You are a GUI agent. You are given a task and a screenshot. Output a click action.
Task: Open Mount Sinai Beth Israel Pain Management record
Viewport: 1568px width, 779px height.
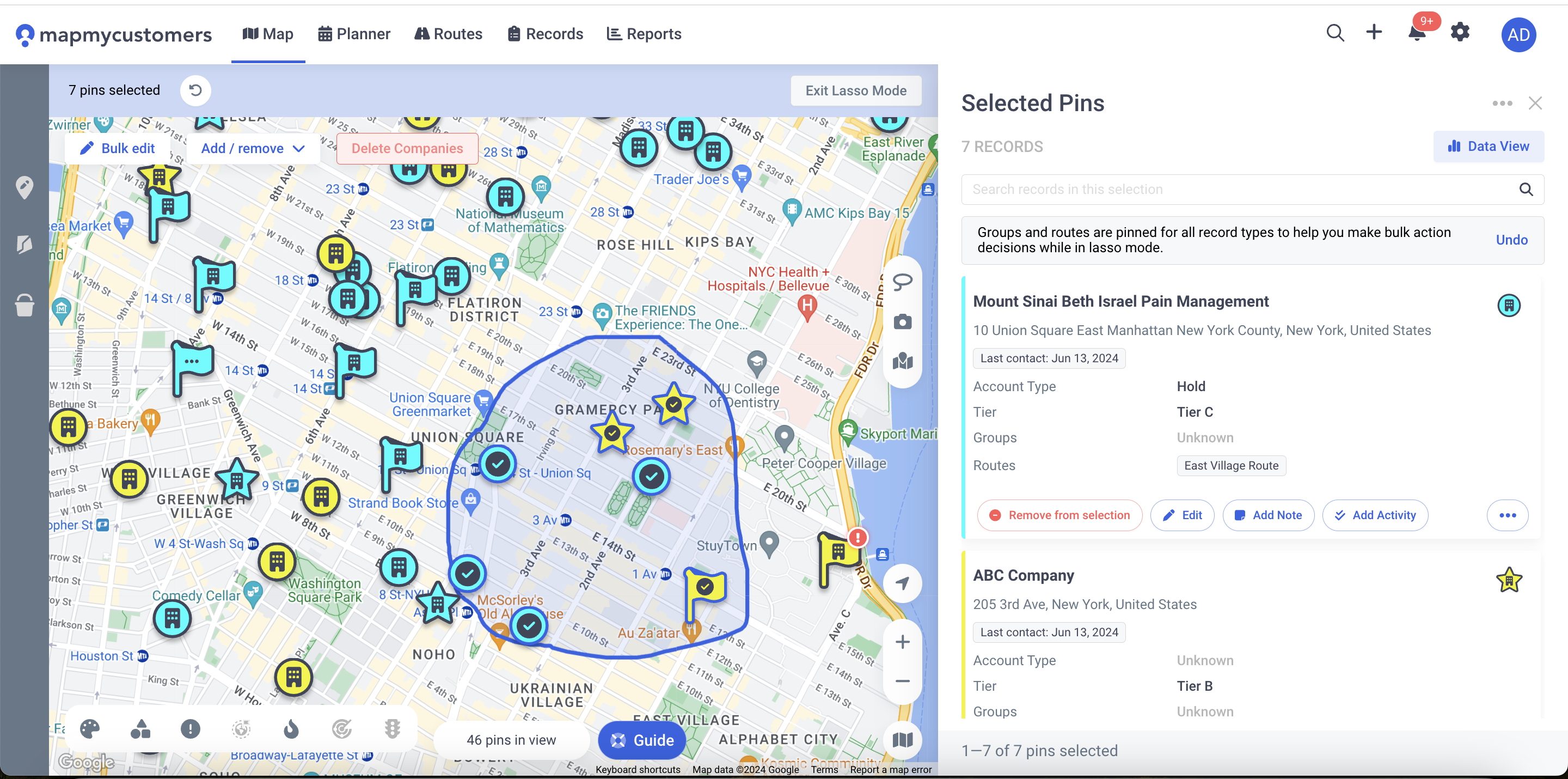[1120, 301]
